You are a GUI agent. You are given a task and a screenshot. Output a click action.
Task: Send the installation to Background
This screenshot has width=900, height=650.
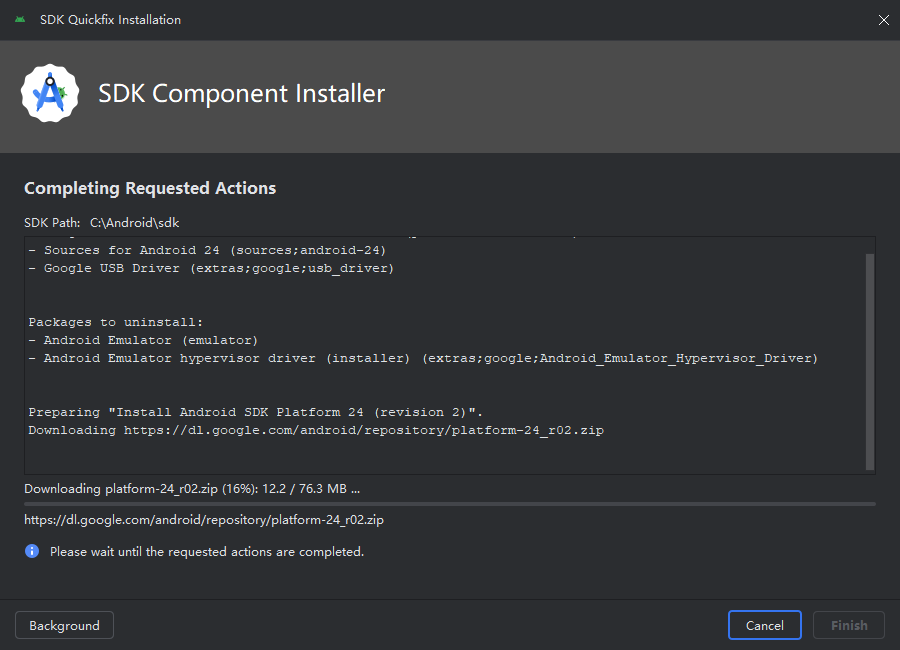(x=64, y=625)
